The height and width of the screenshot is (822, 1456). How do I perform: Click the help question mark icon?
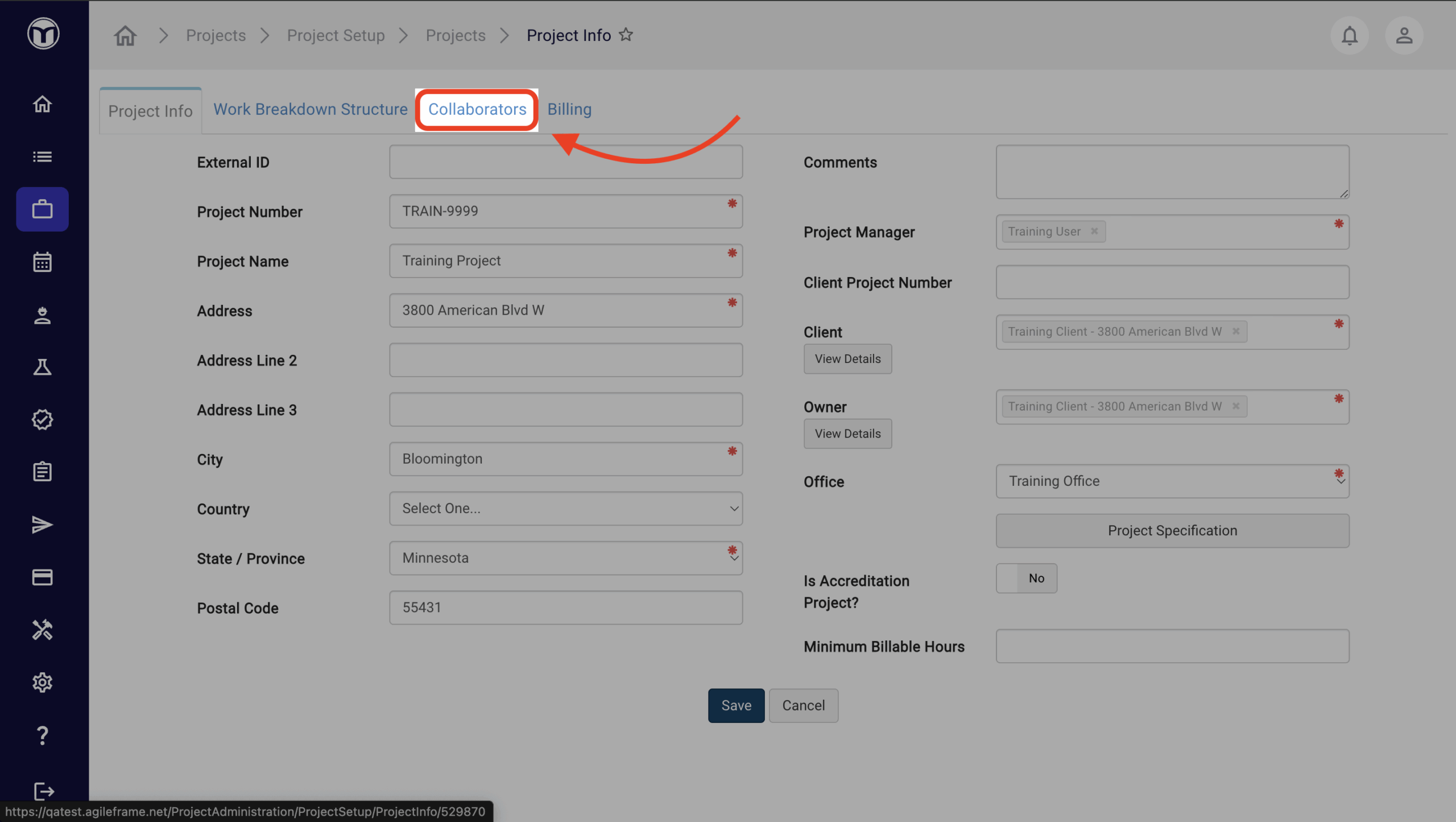(42, 735)
